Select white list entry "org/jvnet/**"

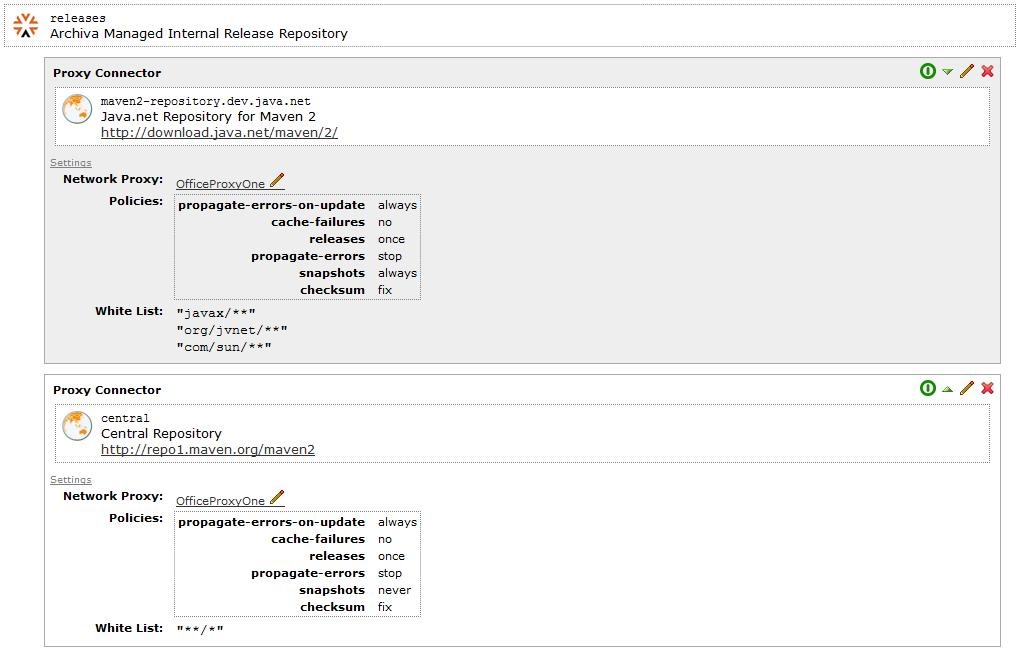[x=232, y=330]
